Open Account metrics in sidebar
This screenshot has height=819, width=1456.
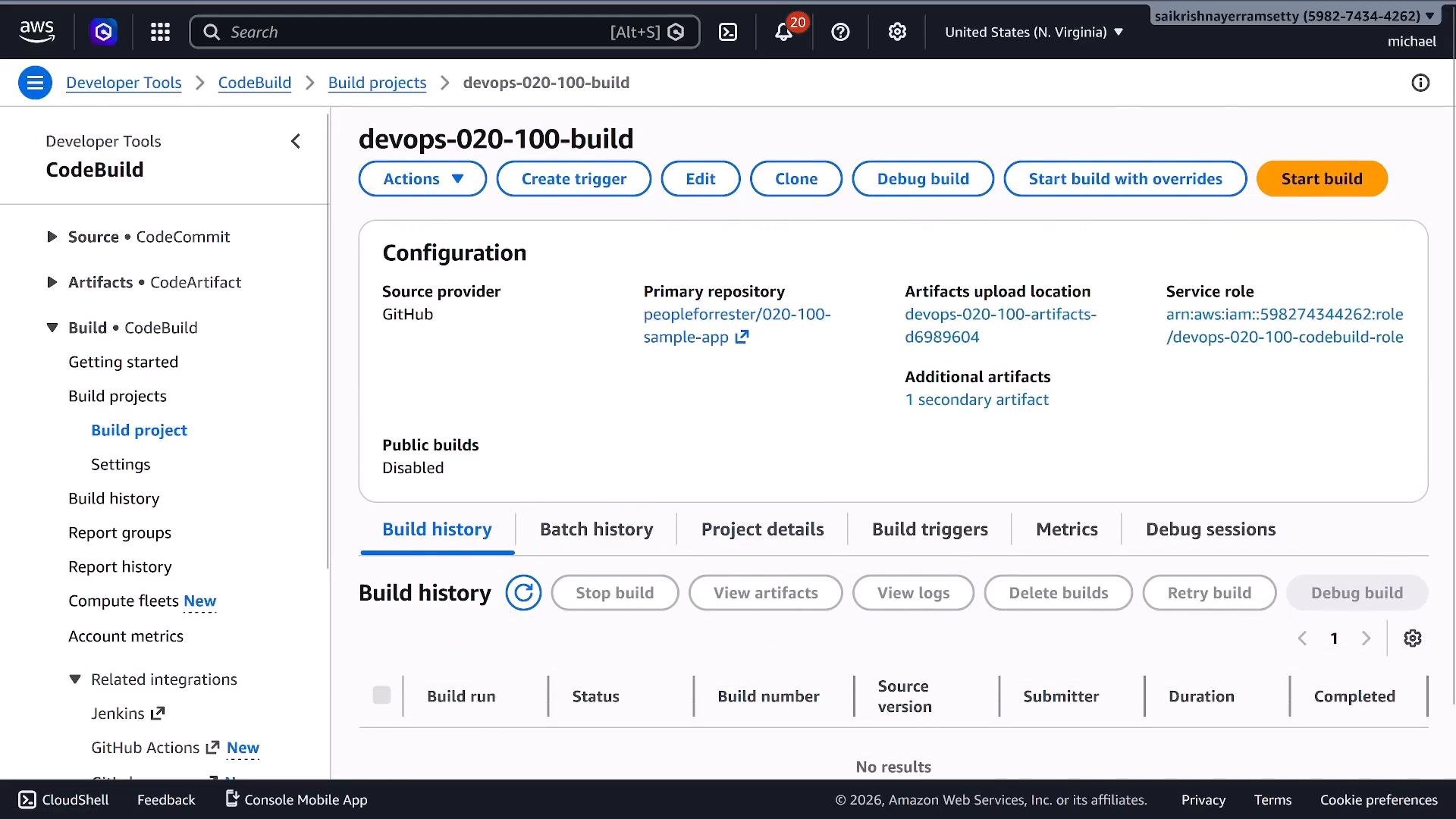click(126, 636)
